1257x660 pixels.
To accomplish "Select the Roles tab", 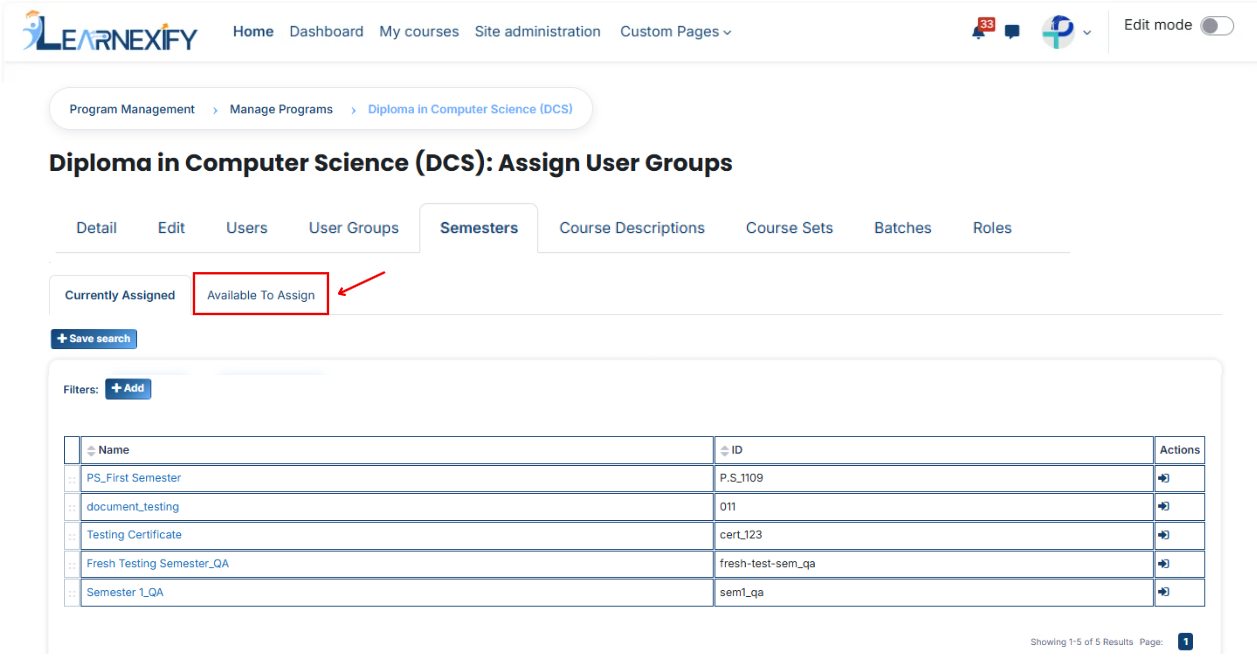I will (992, 228).
